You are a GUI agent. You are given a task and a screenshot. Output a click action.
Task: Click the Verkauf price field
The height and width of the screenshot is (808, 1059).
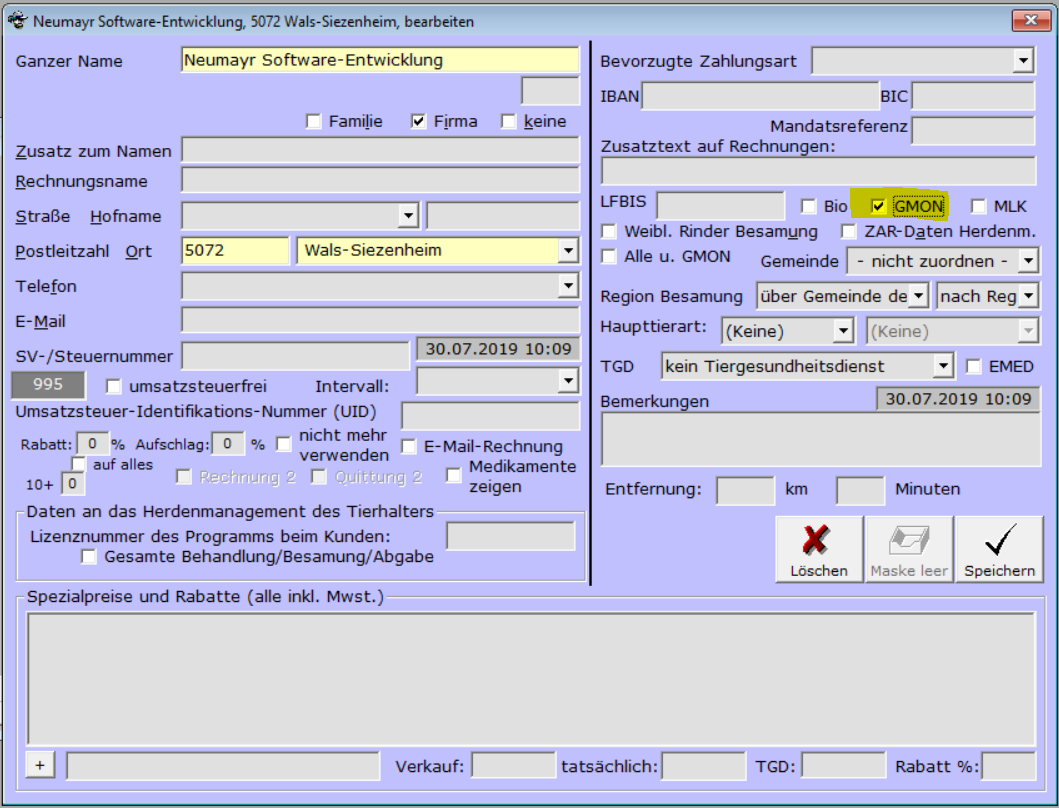[x=513, y=766]
